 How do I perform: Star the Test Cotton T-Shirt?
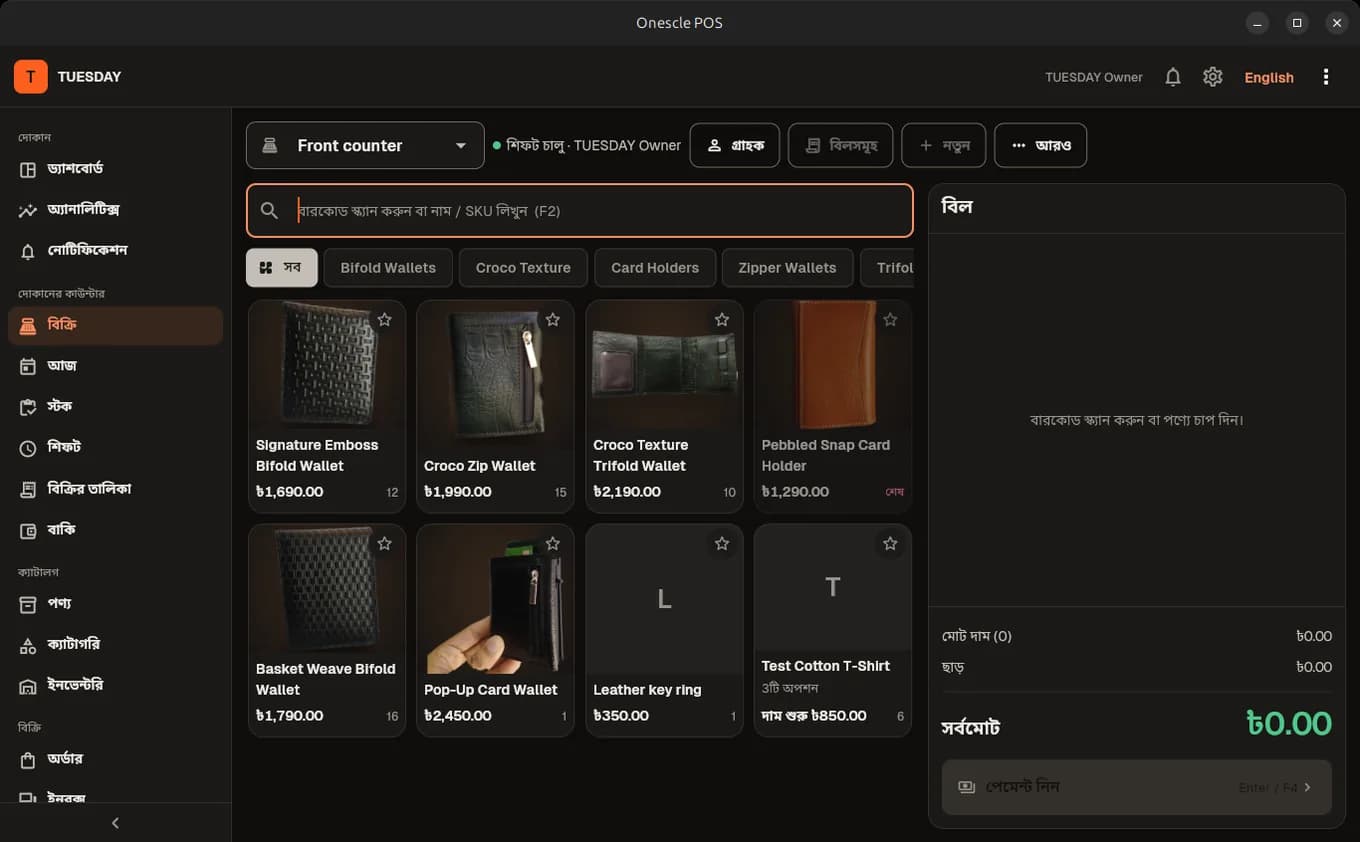coord(890,544)
